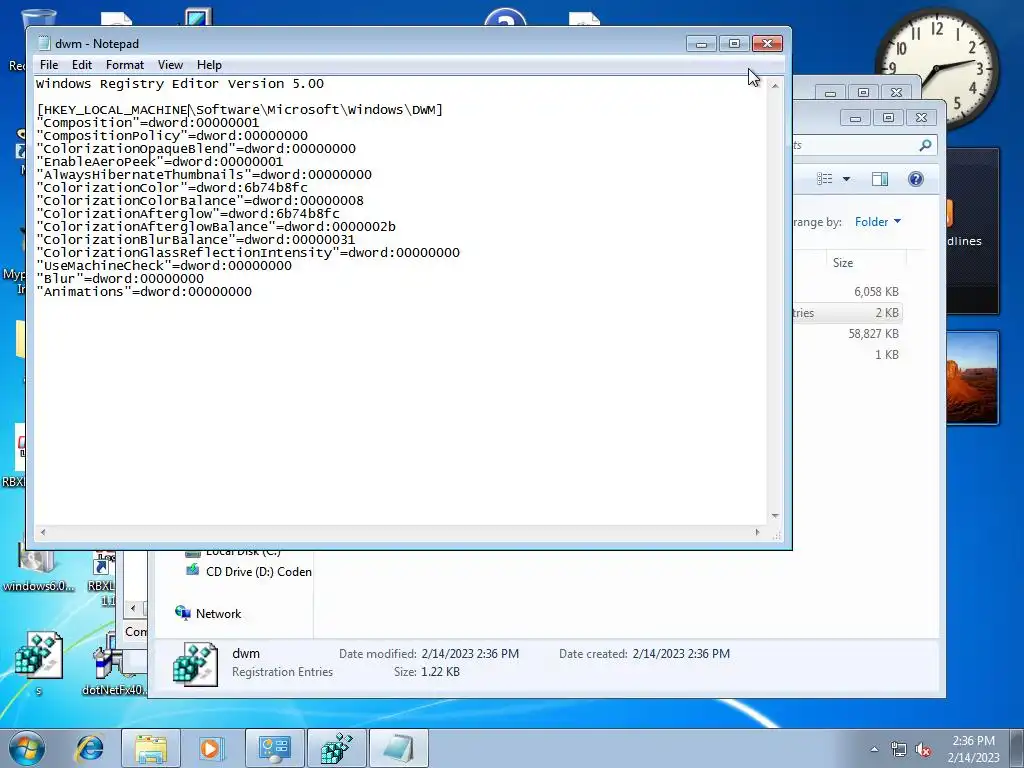Open the Edit menu in Notepad

(82, 65)
